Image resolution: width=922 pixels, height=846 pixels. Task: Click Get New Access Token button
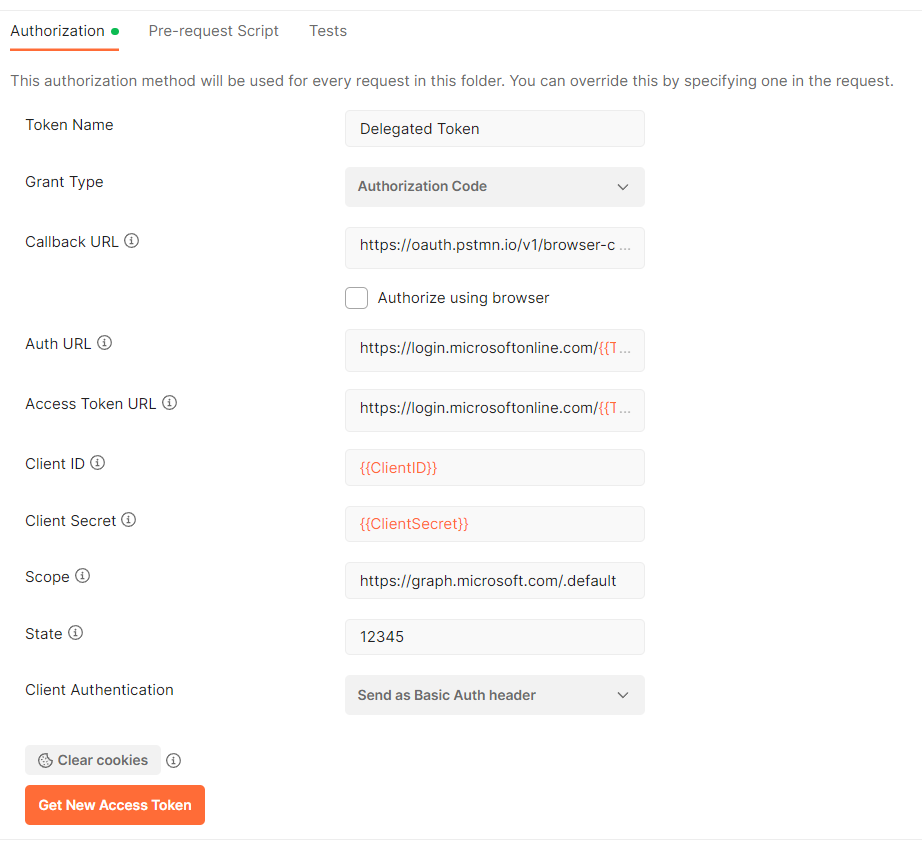[115, 805]
